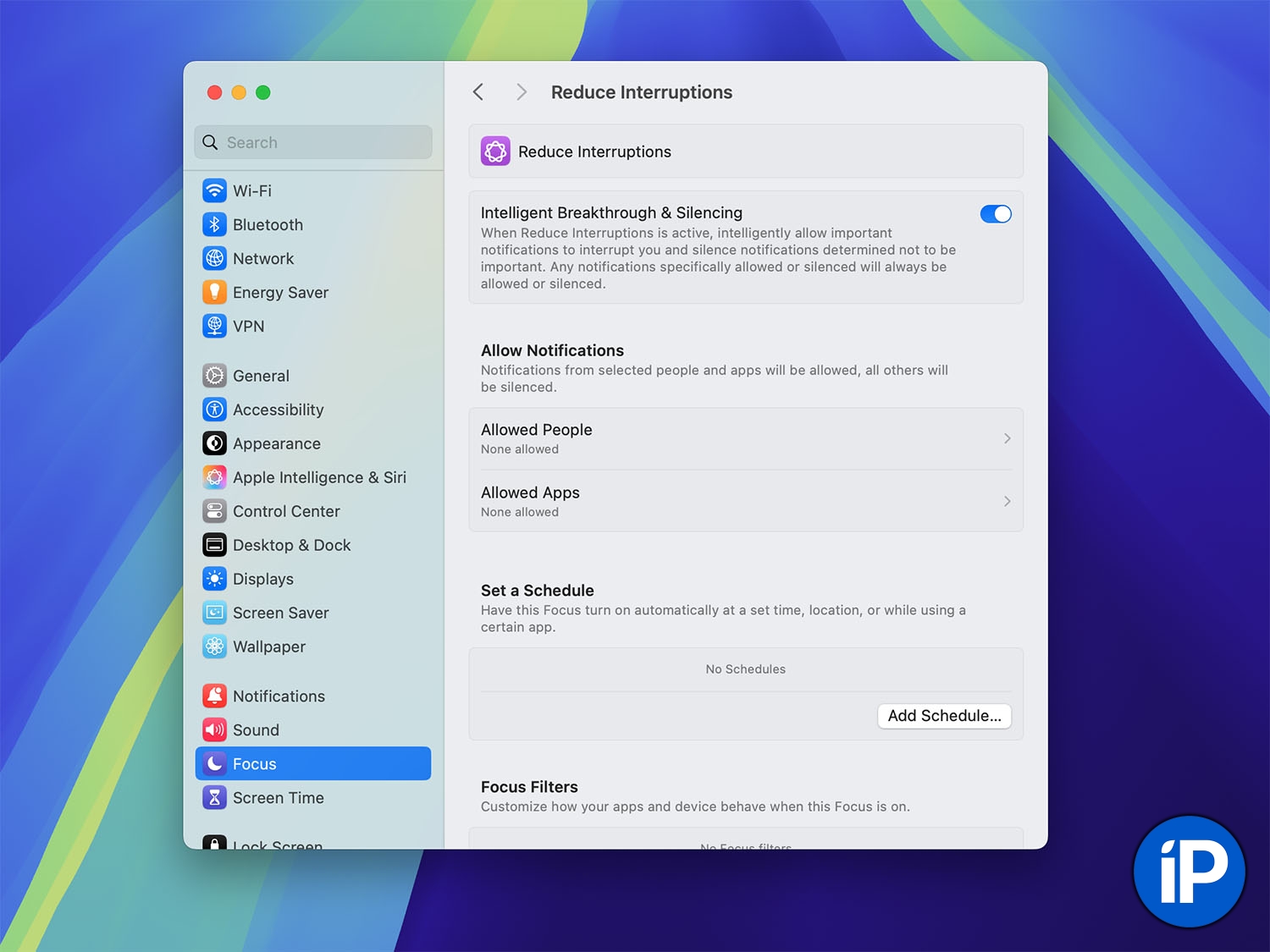Click the Screen Time hourglass icon
Screen dimensions: 1270x952
point(214,797)
